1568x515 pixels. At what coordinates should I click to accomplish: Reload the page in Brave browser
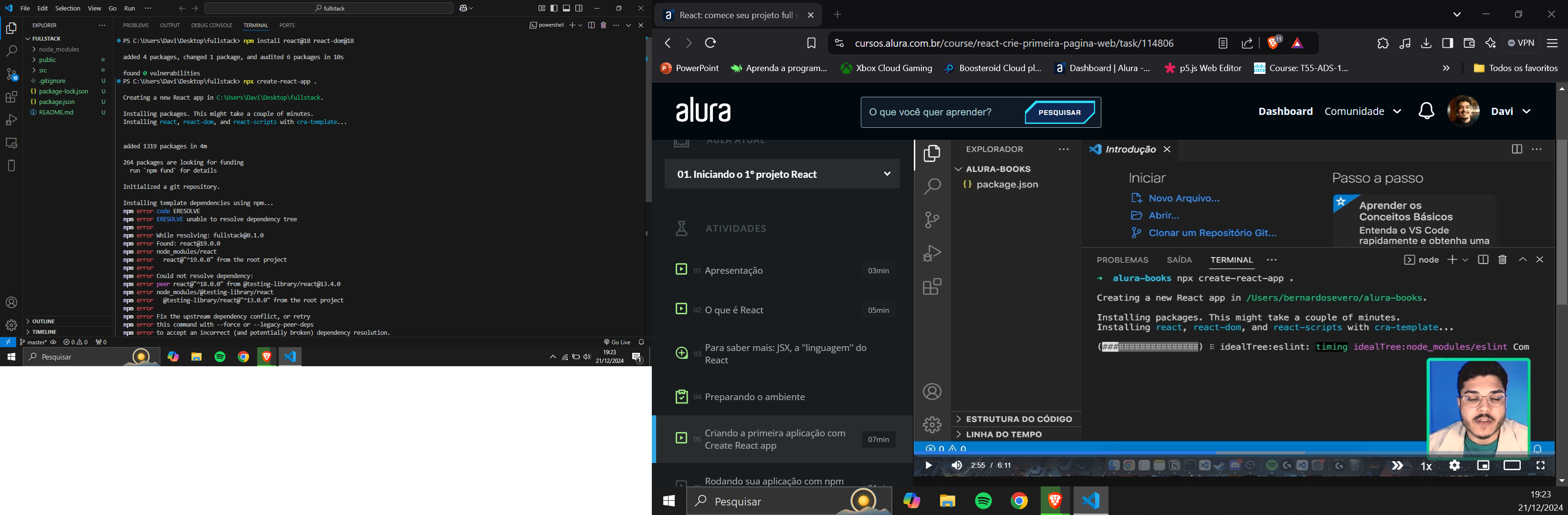711,43
